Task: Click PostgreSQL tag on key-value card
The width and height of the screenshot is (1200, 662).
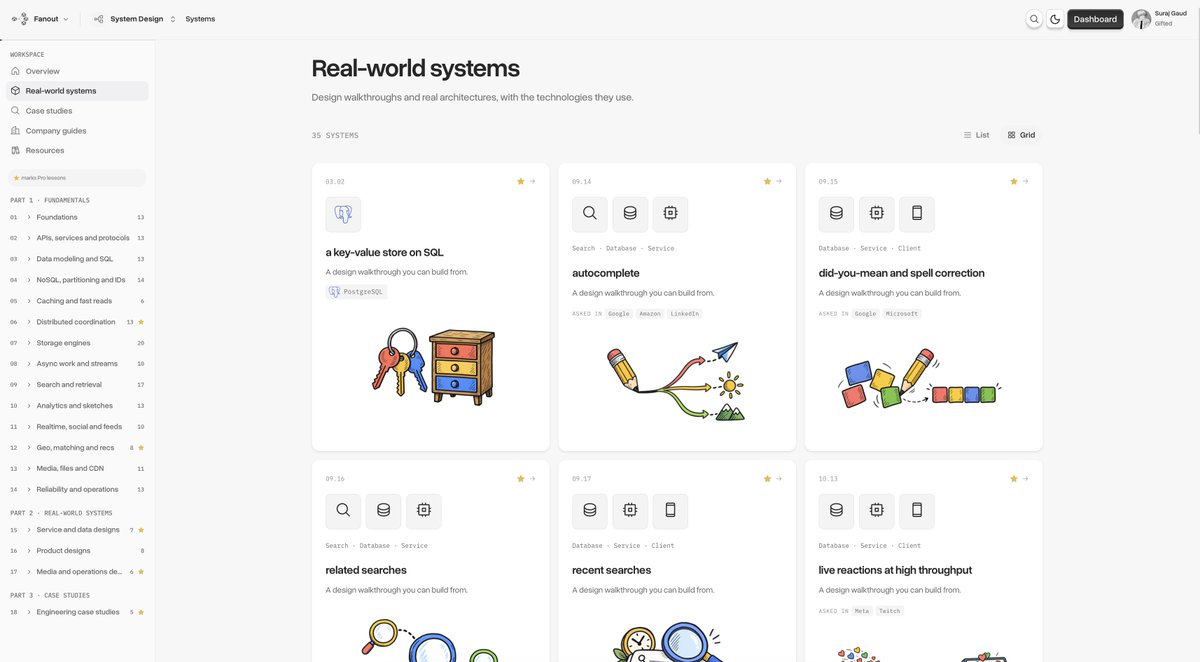Action: click(356, 292)
